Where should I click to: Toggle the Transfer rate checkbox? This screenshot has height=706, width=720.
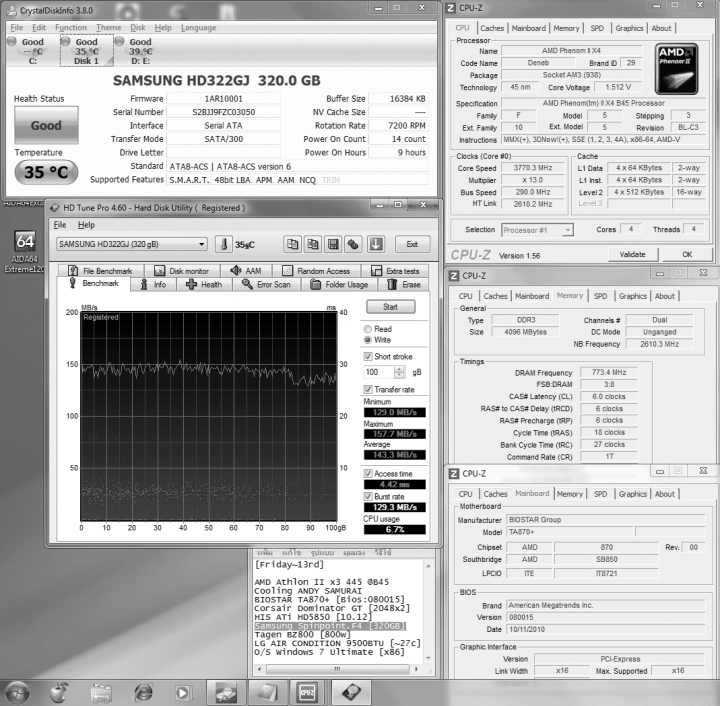pos(368,389)
